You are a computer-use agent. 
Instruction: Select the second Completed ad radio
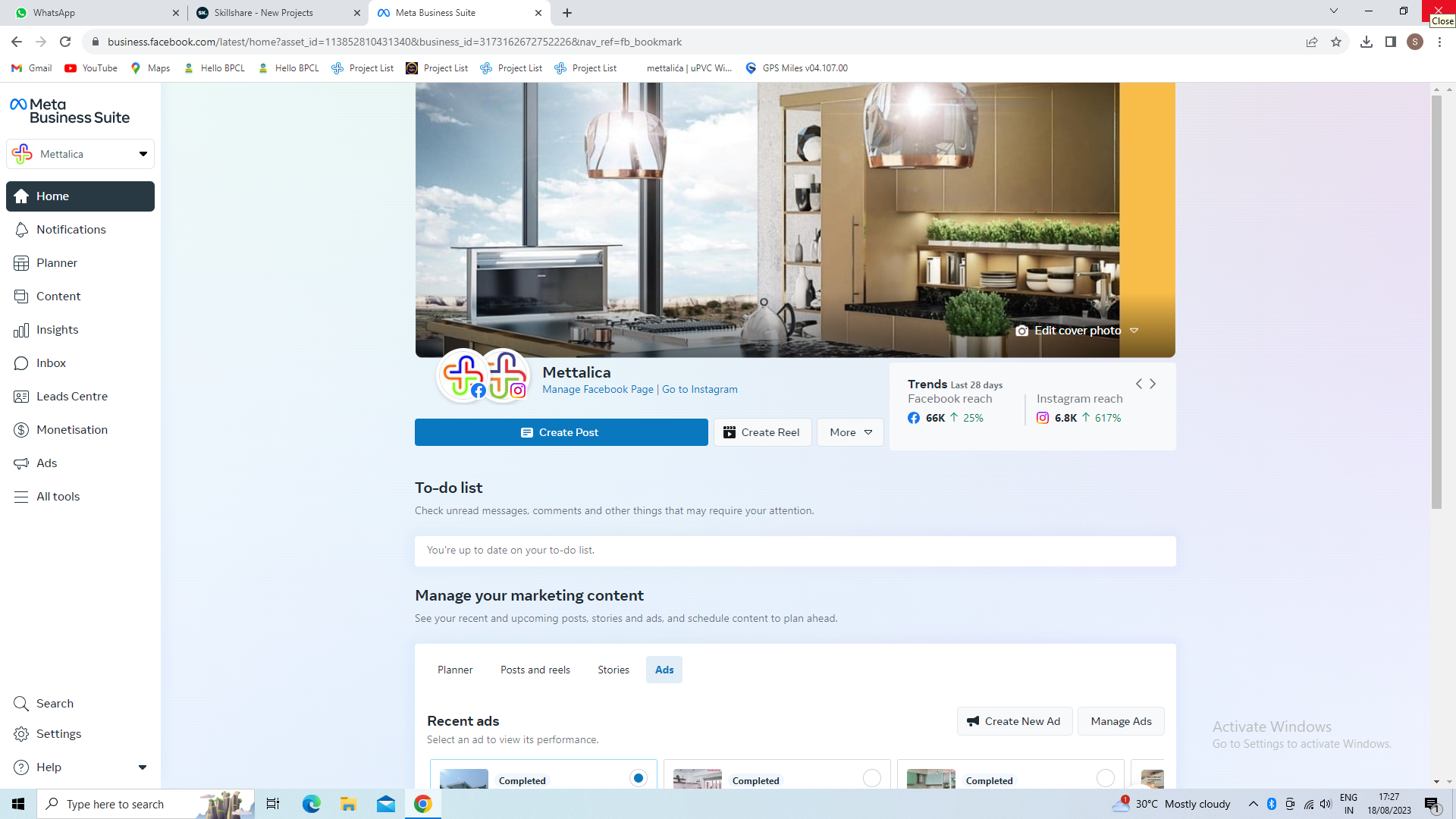[872, 778]
